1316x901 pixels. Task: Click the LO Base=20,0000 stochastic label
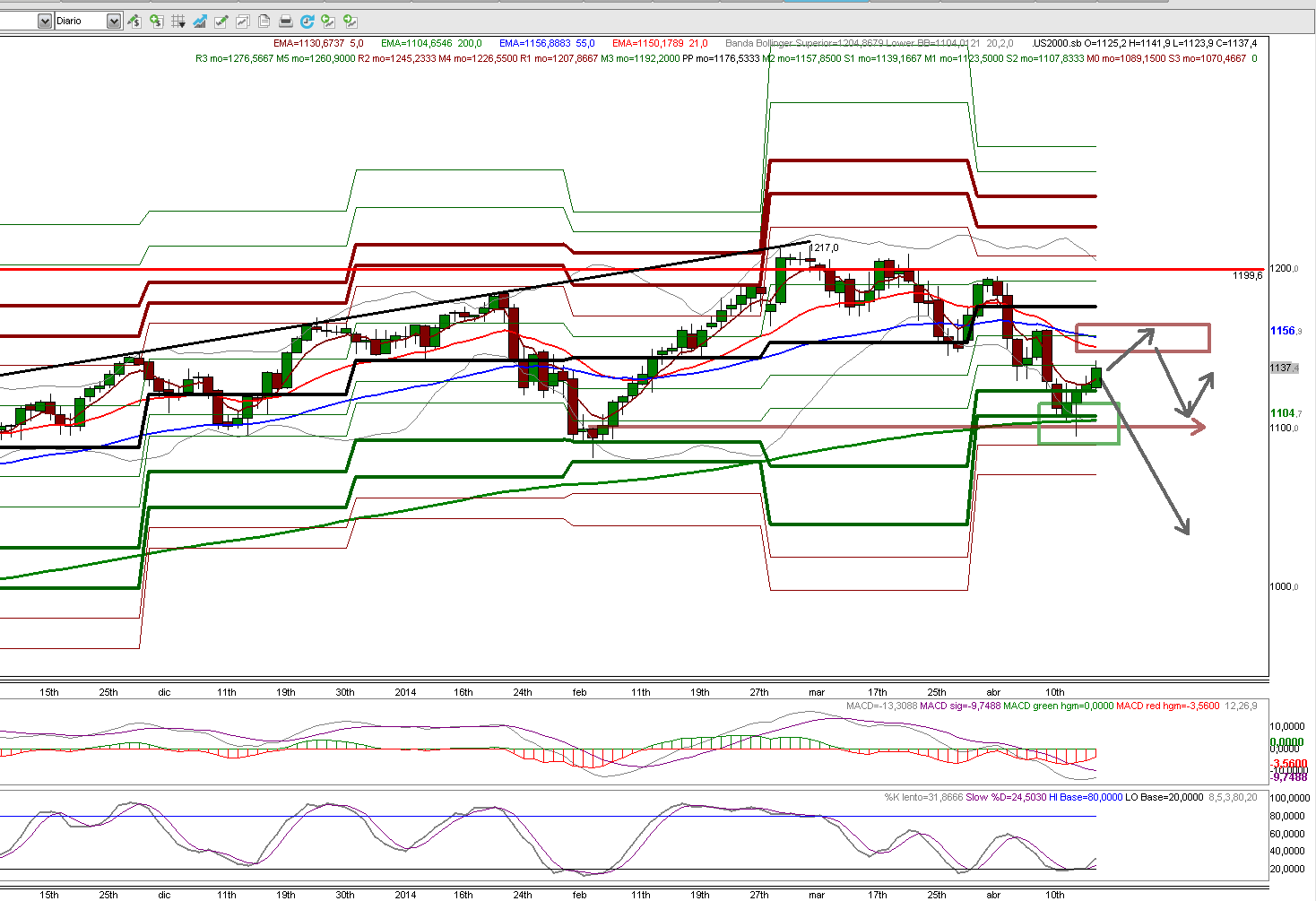tap(1164, 797)
